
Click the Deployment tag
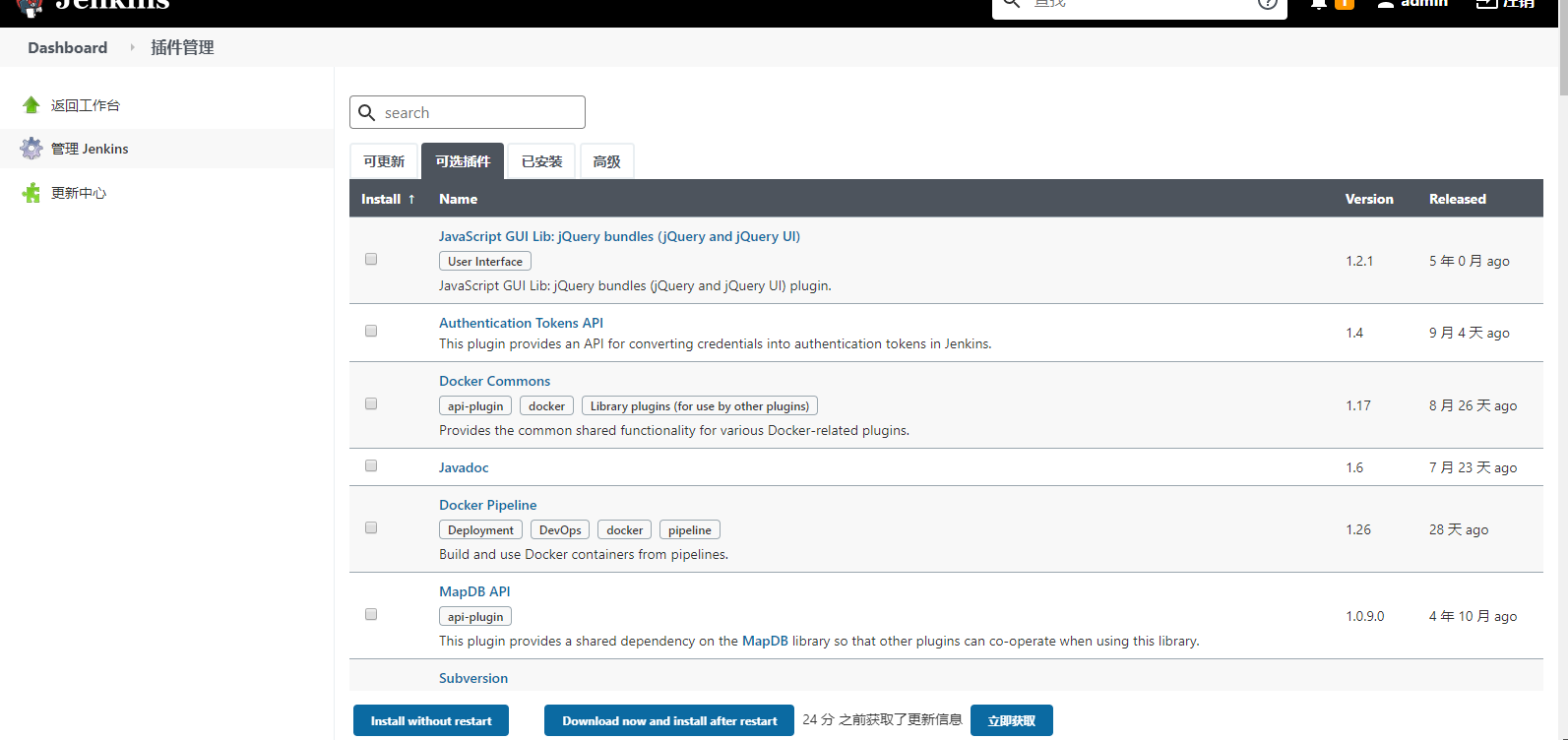480,529
